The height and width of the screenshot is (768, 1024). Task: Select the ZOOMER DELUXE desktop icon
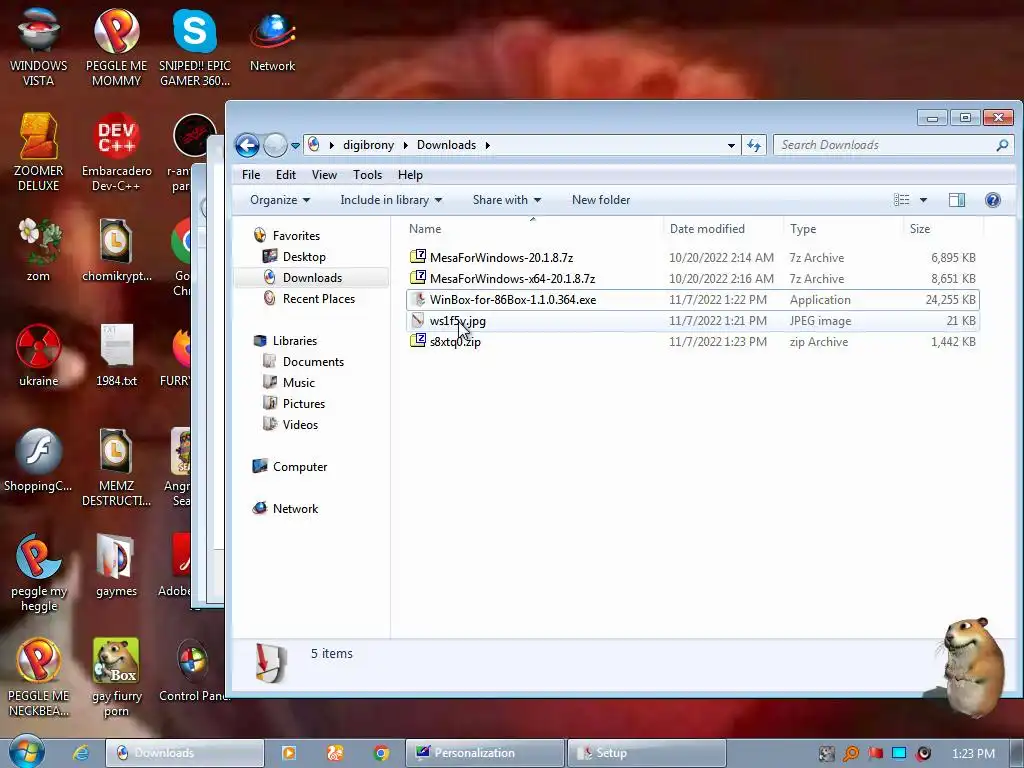point(38,152)
